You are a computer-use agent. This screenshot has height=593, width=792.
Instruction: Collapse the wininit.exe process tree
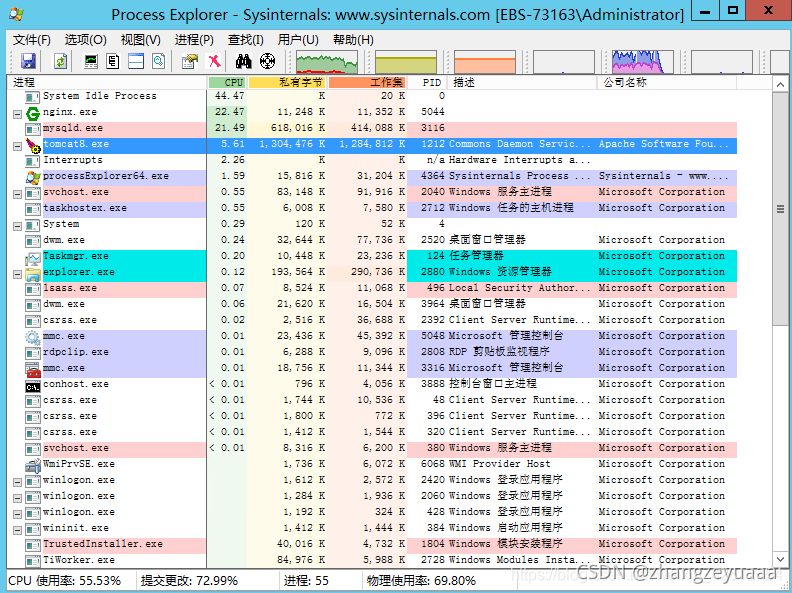[17, 530]
